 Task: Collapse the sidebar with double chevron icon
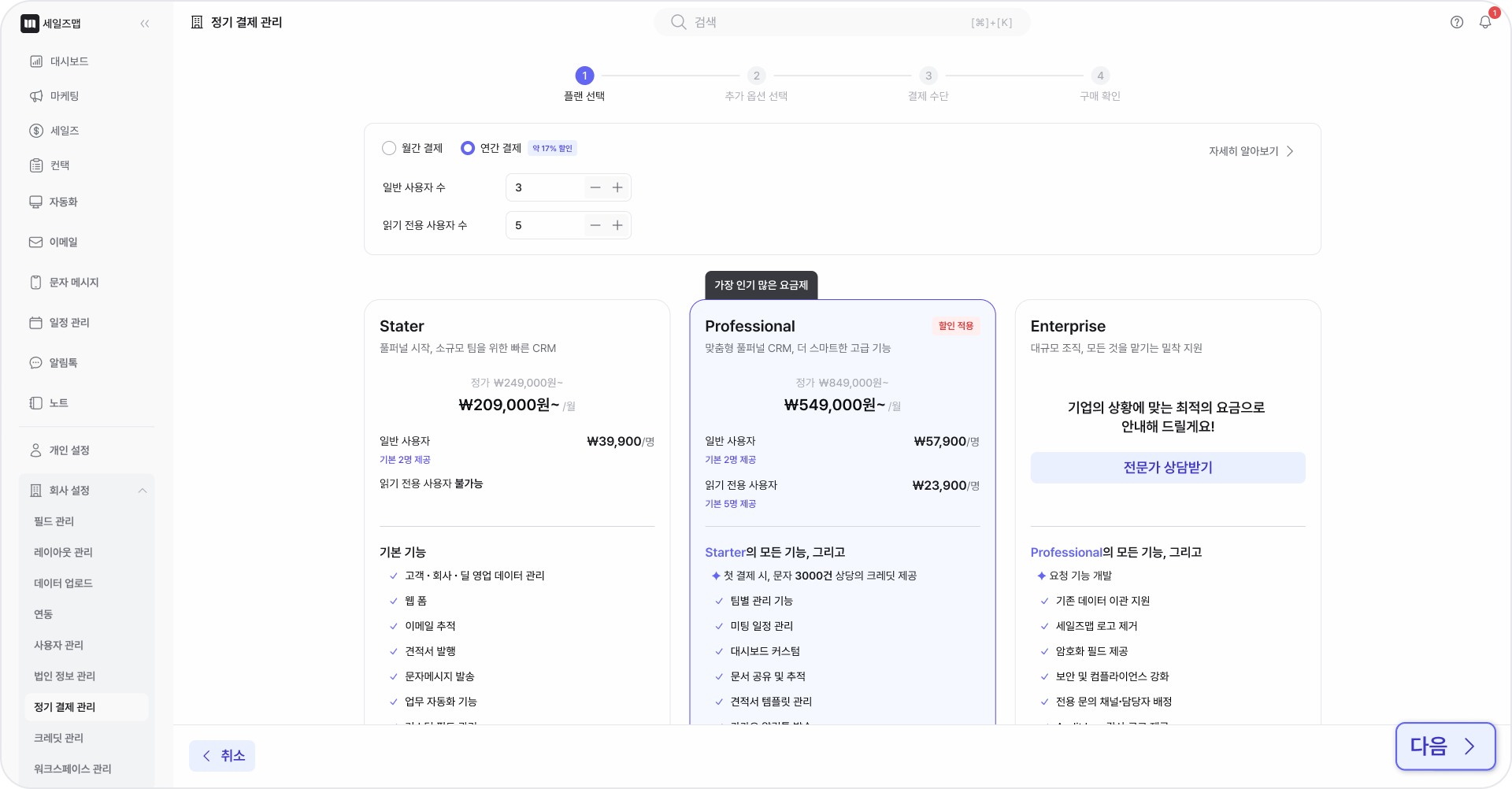[145, 24]
